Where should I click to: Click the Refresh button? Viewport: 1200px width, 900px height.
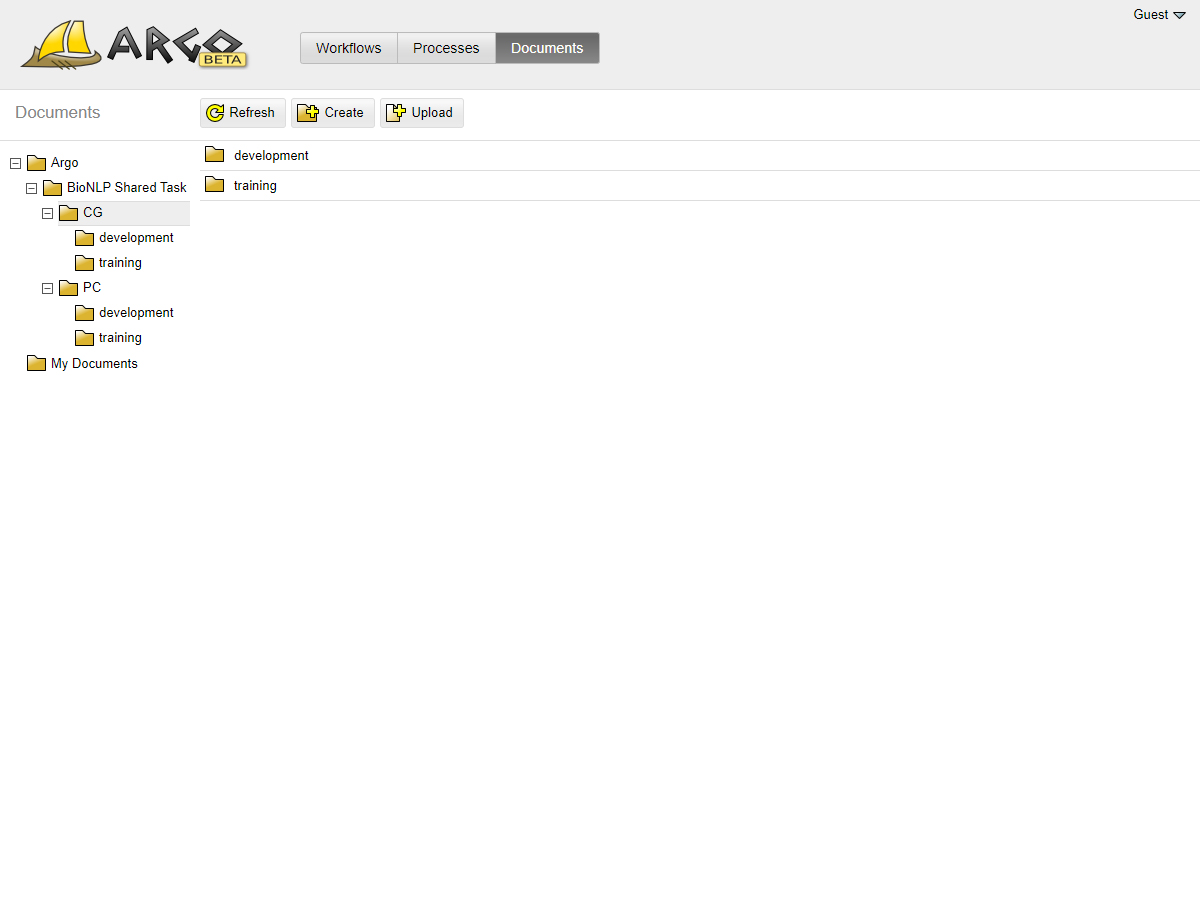243,113
